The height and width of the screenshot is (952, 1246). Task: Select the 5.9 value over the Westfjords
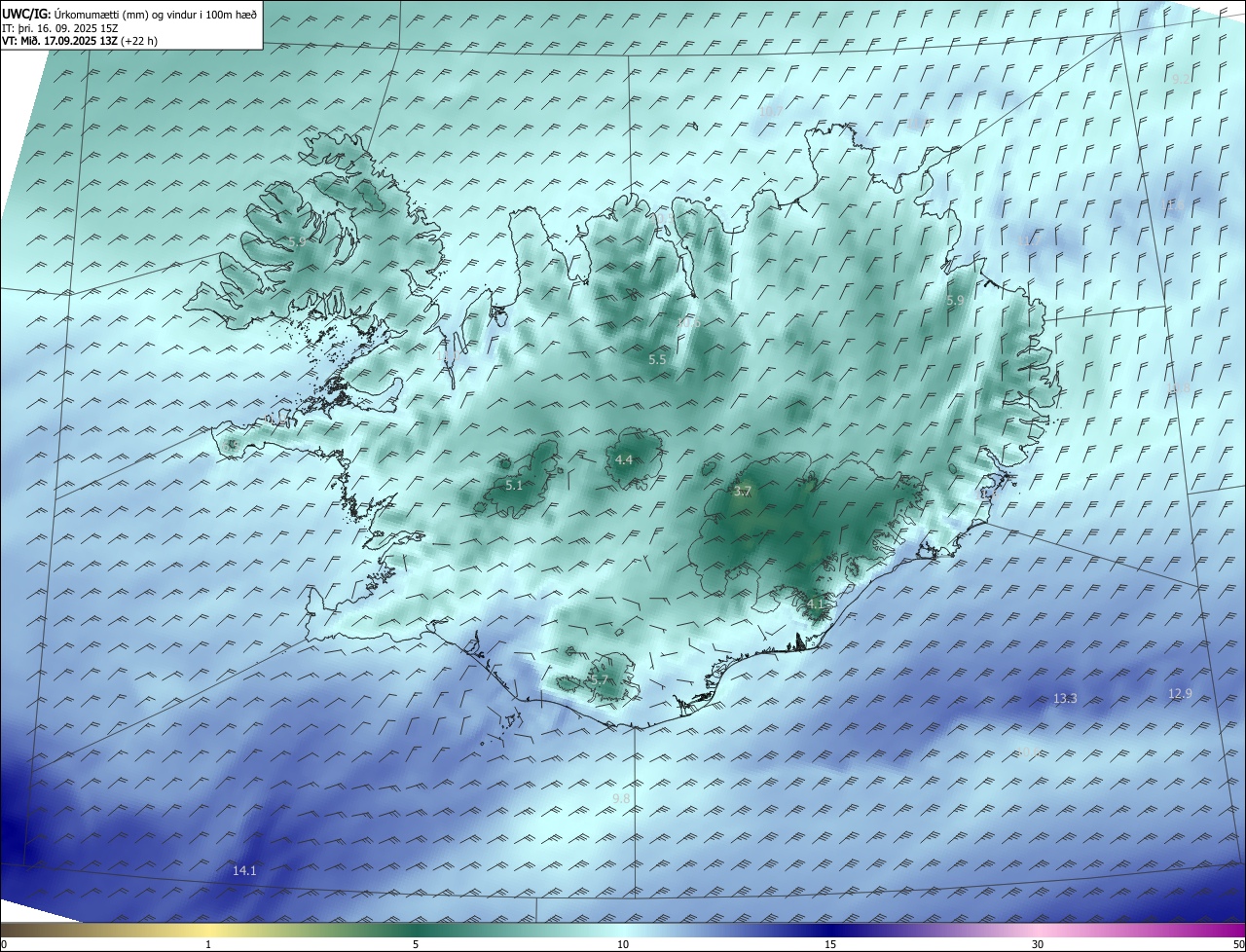[297, 241]
